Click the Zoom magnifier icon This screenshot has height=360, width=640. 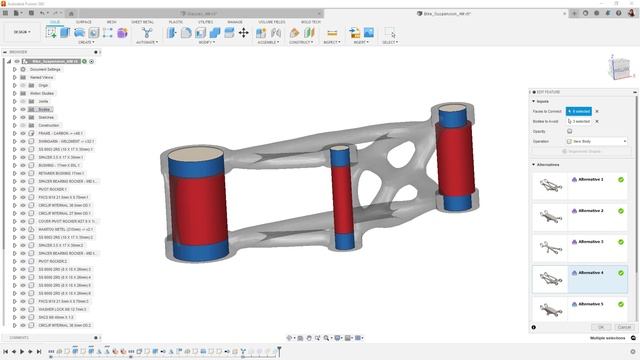point(326,338)
